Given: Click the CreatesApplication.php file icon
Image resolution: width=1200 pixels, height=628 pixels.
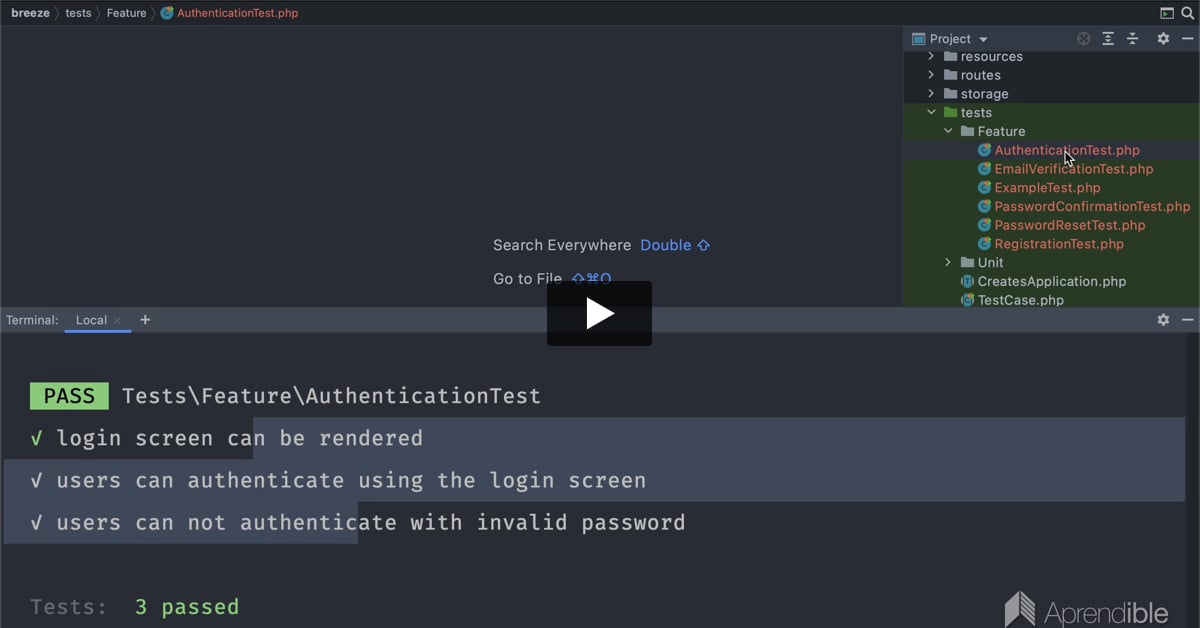Looking at the screenshot, I should (967, 281).
